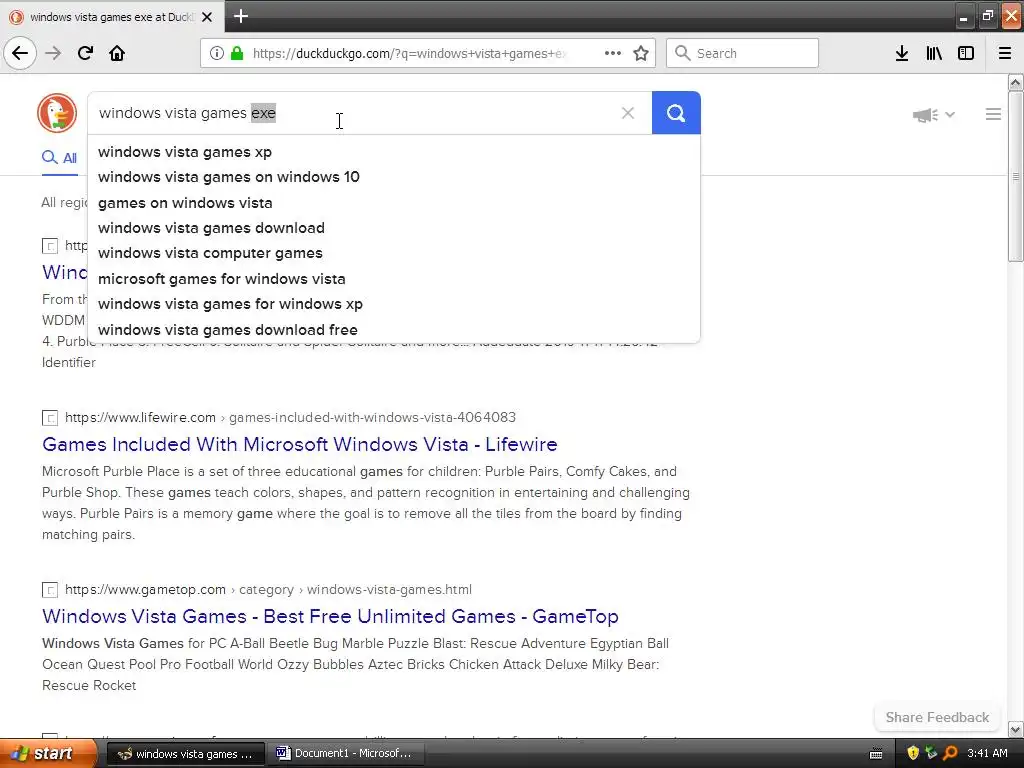Screen dimensions: 1024x768
Task: Open the Windows Start menu
Action: (48, 753)
